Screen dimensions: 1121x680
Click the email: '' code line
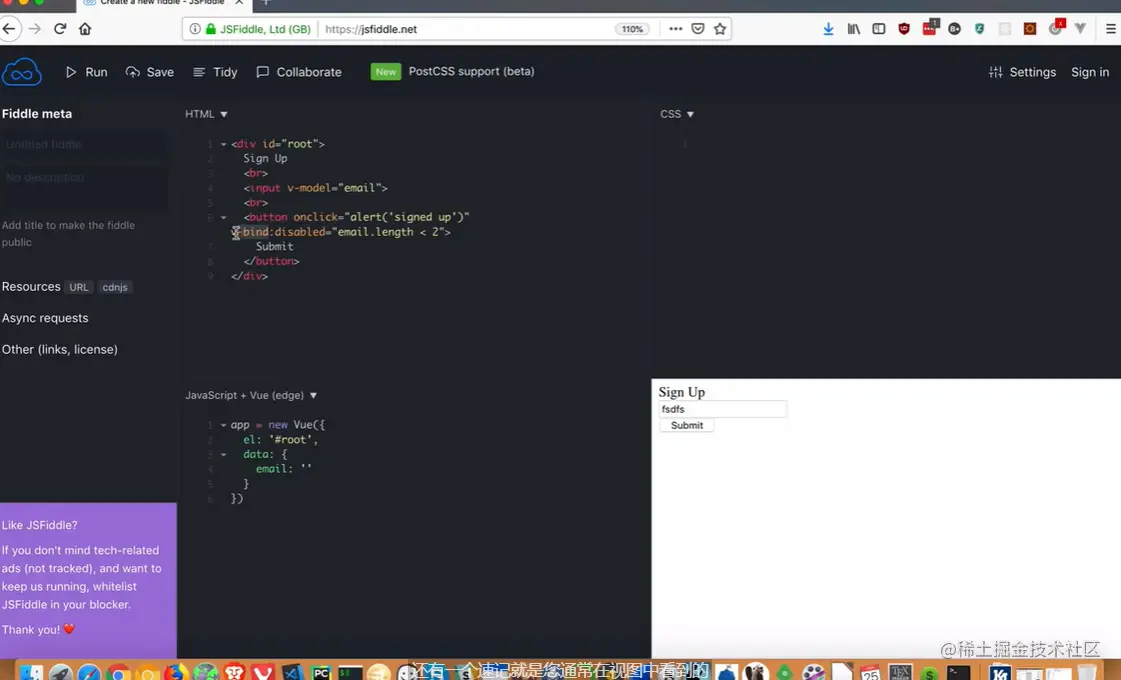pyautogui.click(x=284, y=469)
